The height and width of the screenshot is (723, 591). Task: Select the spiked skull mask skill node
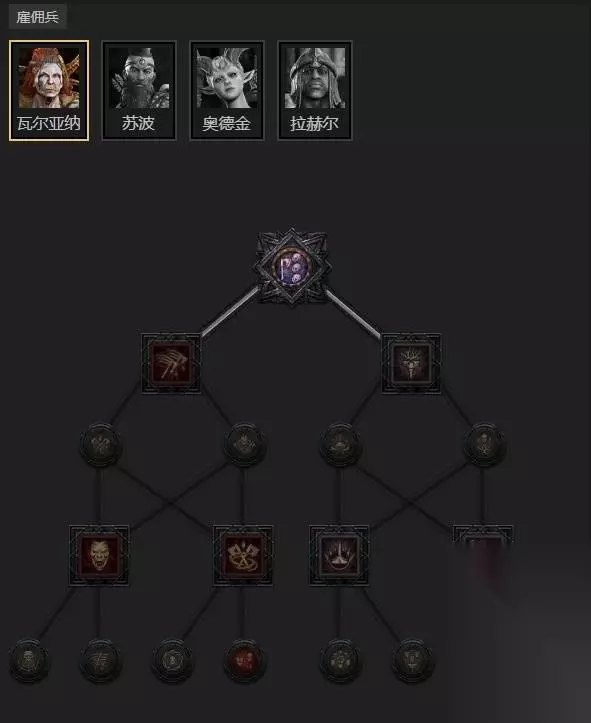(411, 363)
